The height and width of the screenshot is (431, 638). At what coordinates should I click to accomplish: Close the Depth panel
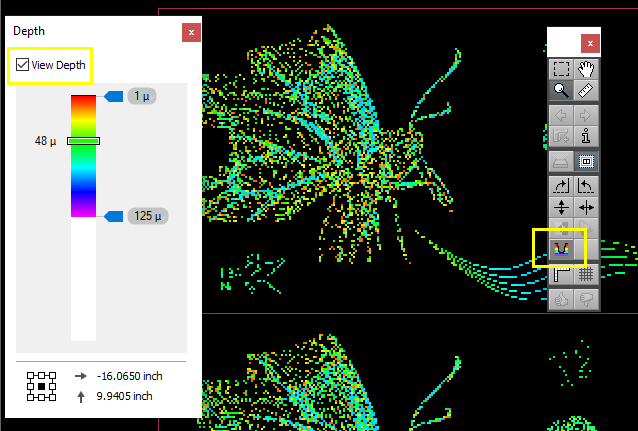191,32
